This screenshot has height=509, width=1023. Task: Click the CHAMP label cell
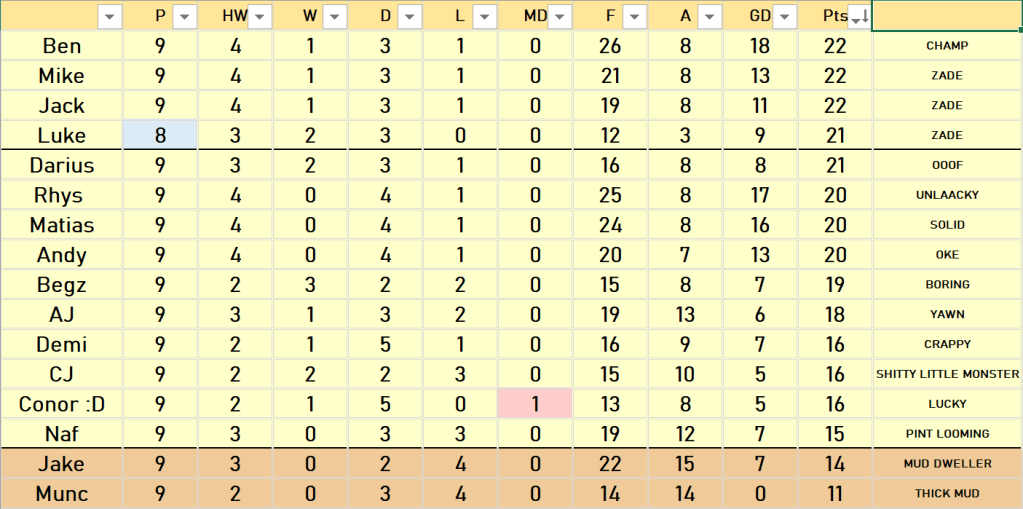point(946,46)
